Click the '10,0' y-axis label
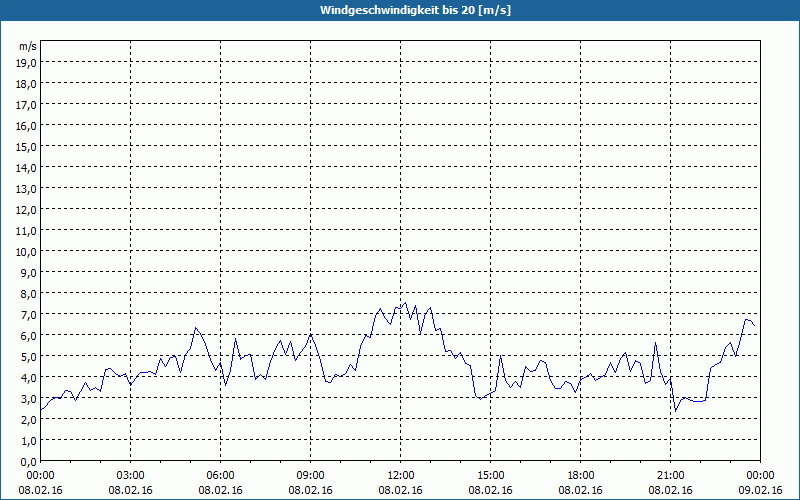The height and width of the screenshot is (500, 800). coord(26,252)
